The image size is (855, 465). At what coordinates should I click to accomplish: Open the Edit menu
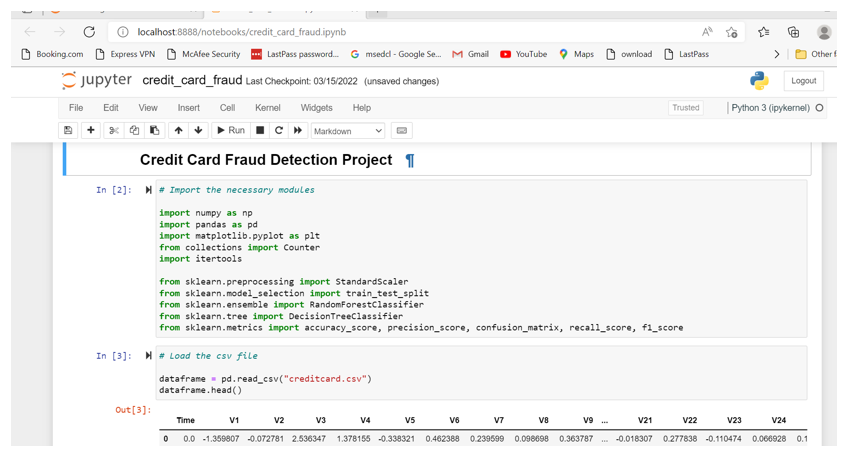(111, 108)
